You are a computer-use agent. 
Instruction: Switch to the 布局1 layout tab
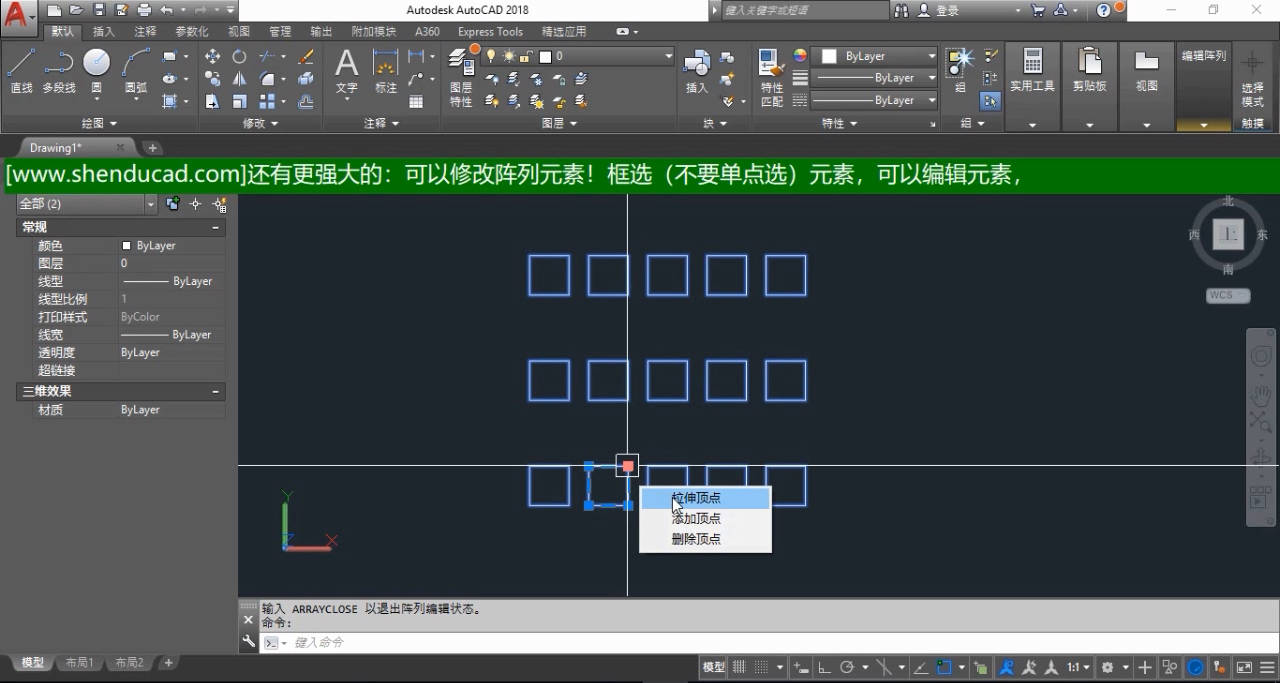(79, 663)
